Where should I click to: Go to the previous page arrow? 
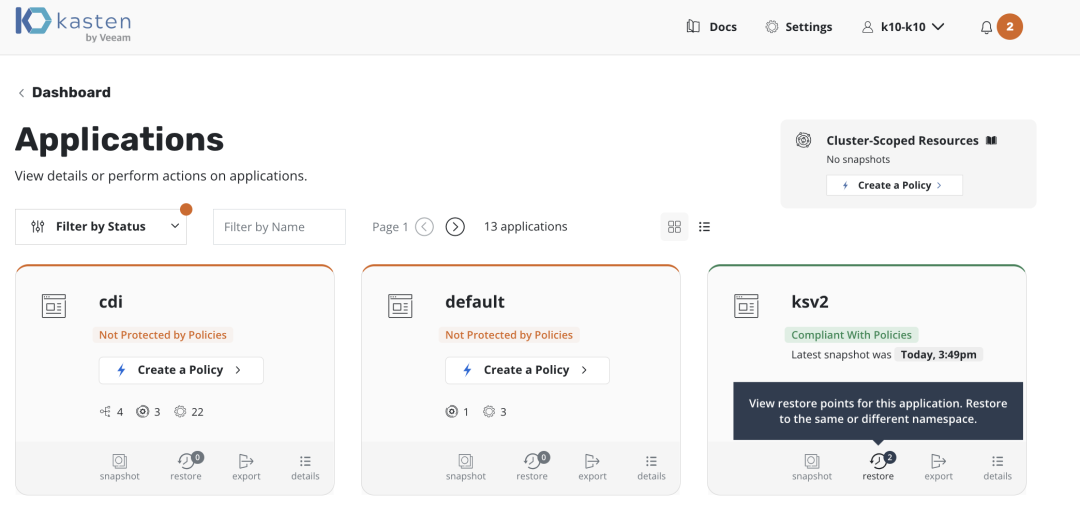(424, 226)
